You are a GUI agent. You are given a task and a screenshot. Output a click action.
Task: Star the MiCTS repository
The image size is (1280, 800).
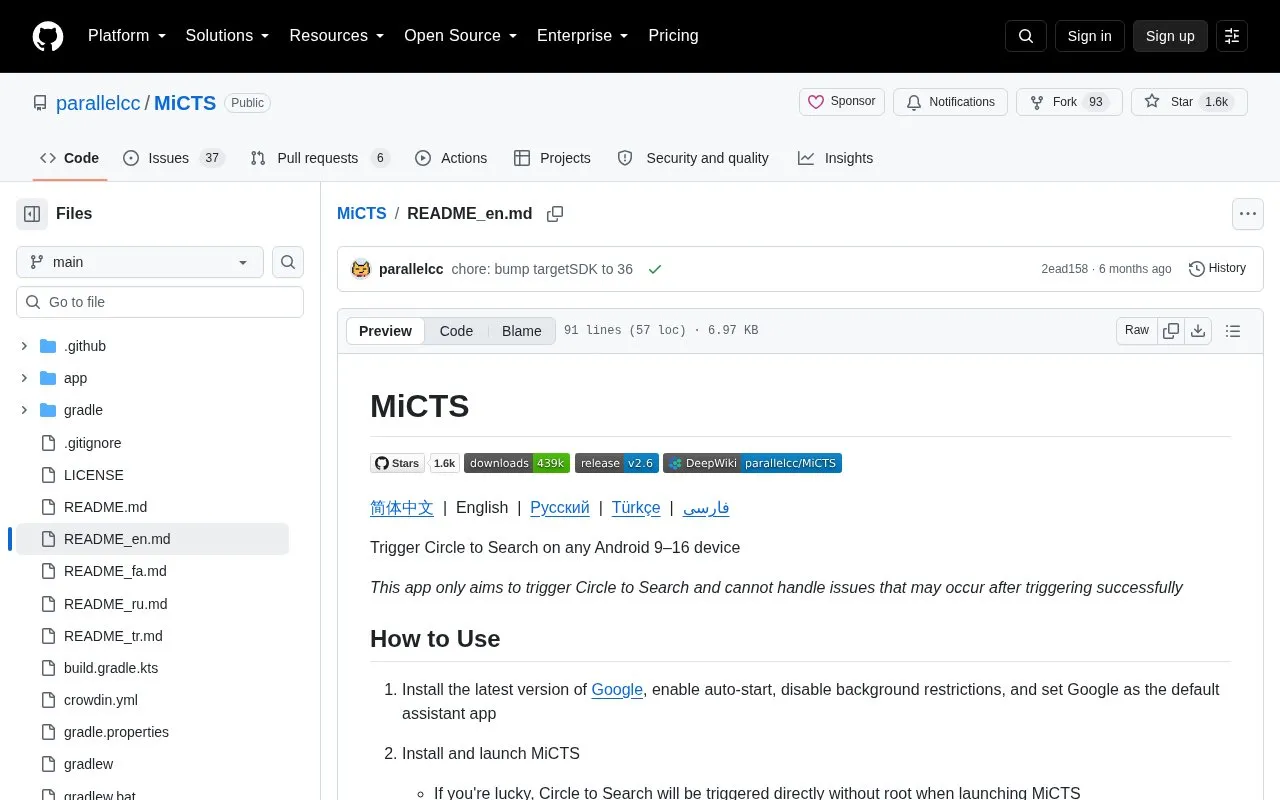point(1189,102)
